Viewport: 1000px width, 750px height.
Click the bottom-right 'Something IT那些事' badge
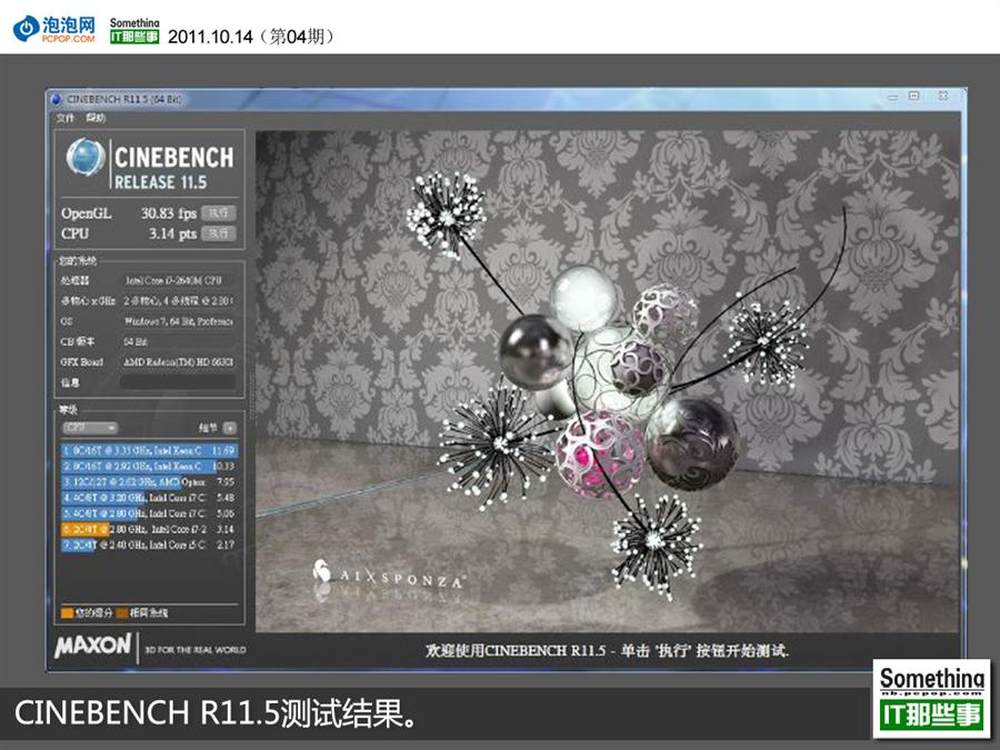click(932, 698)
